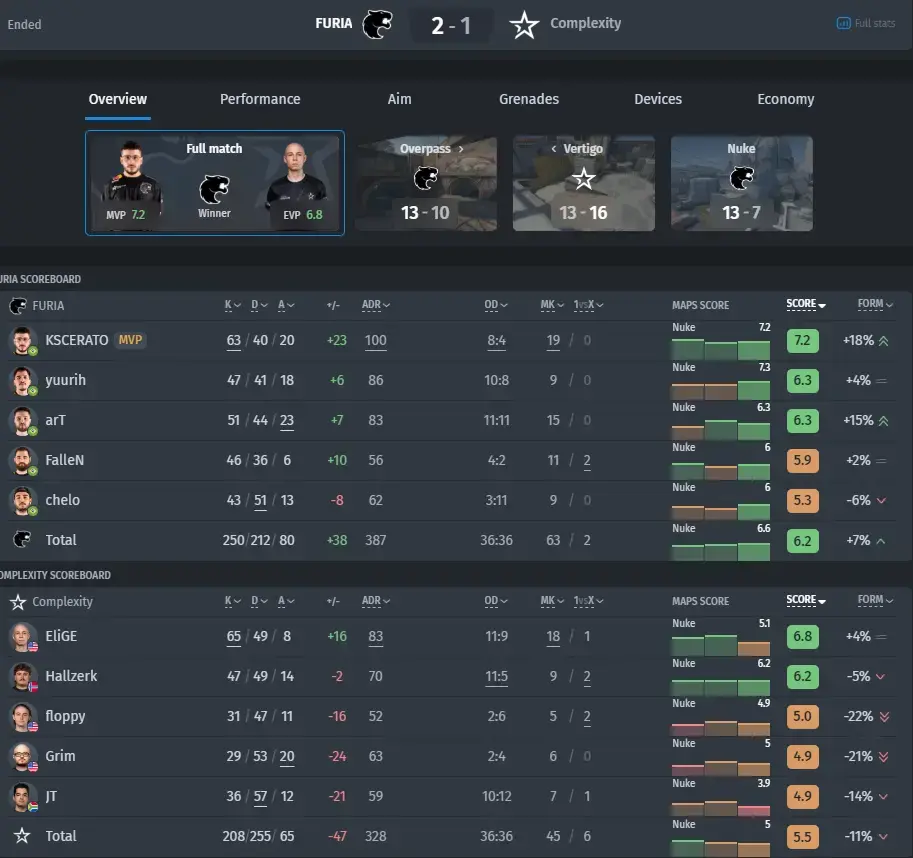
Task: Click the Complexity star logo in header
Action: (x=524, y=25)
